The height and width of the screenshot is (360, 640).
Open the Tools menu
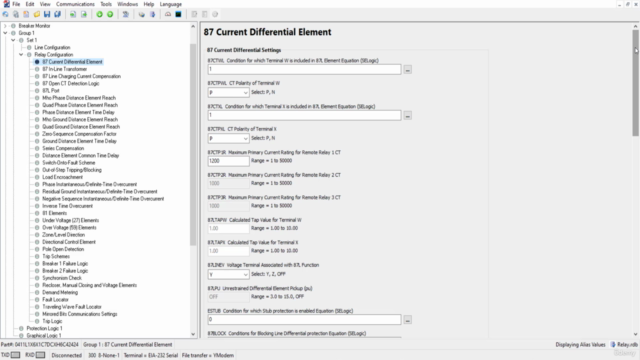106,4
